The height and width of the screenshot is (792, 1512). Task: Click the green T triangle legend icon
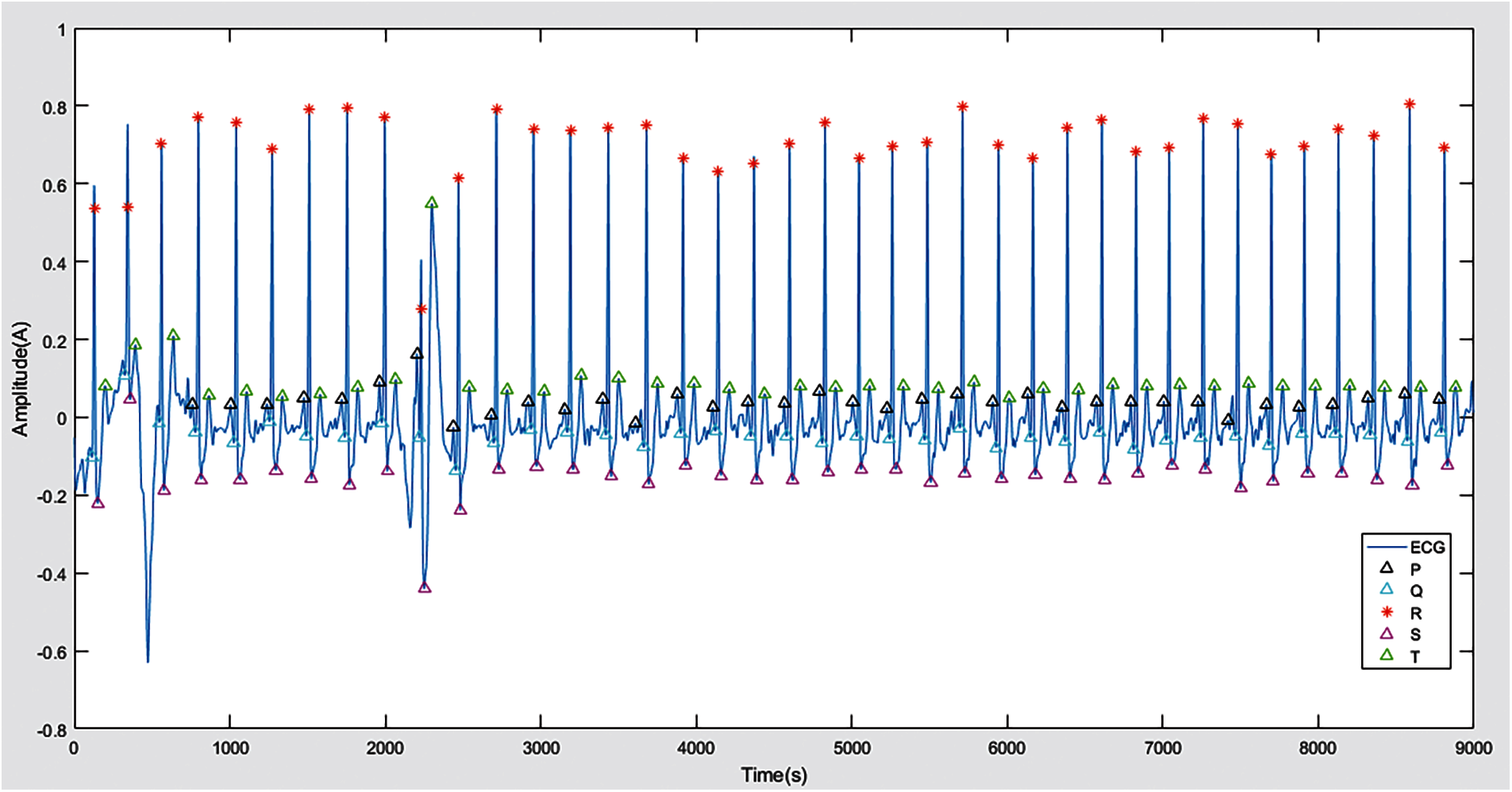tap(1387, 655)
